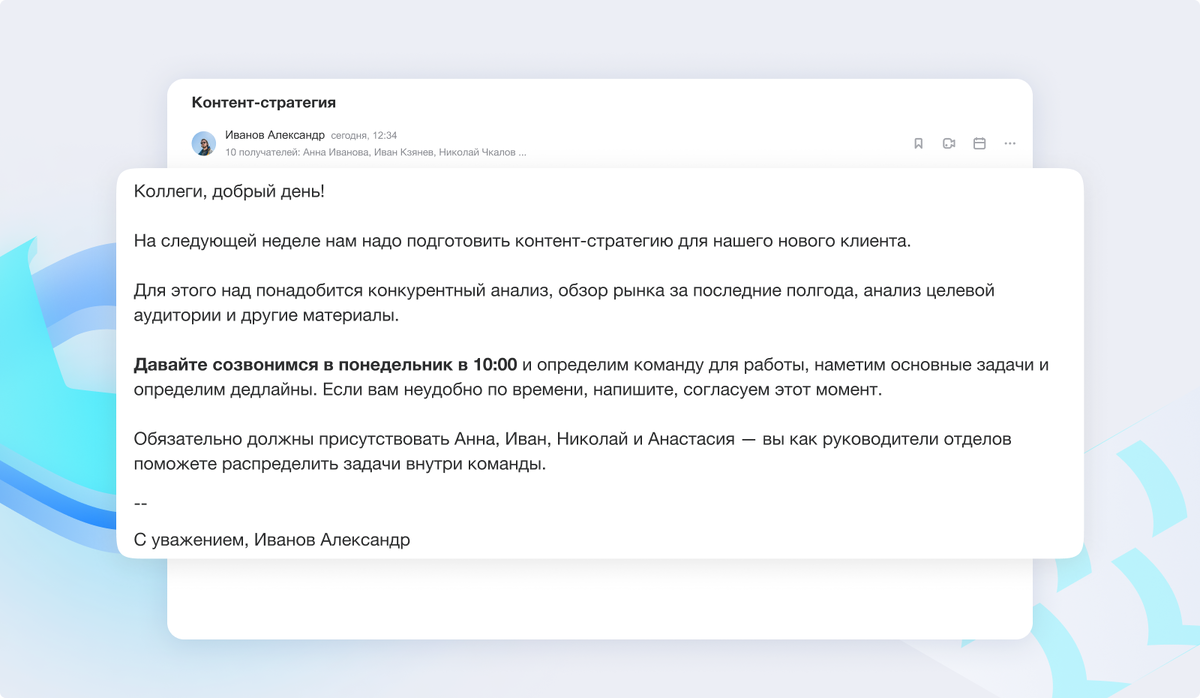Viewport: 1200px width, 698px height.
Task: Select the calendar icon to schedule the meeting
Action: tap(978, 143)
